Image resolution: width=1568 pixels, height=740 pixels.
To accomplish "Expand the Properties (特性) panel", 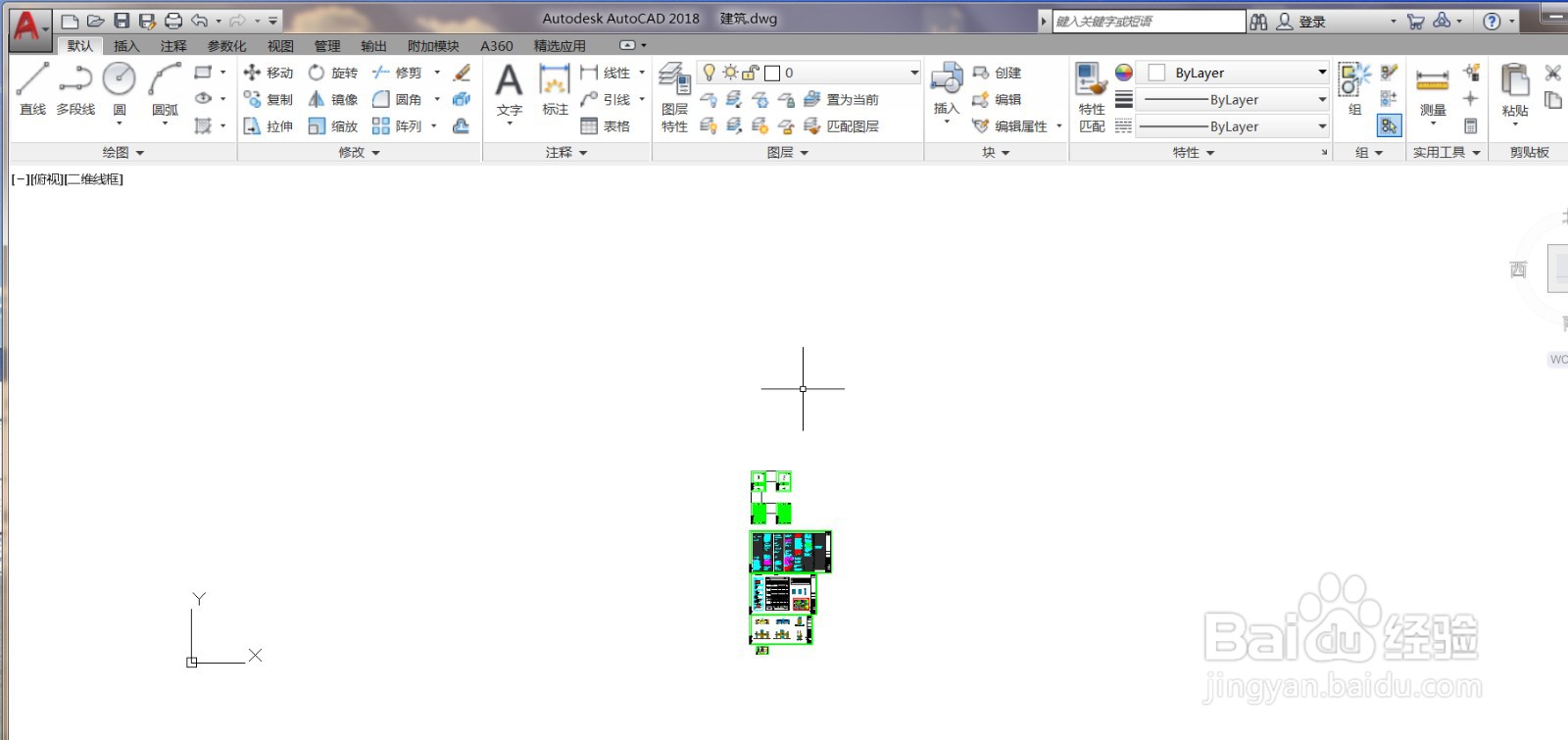I will pos(1194,152).
